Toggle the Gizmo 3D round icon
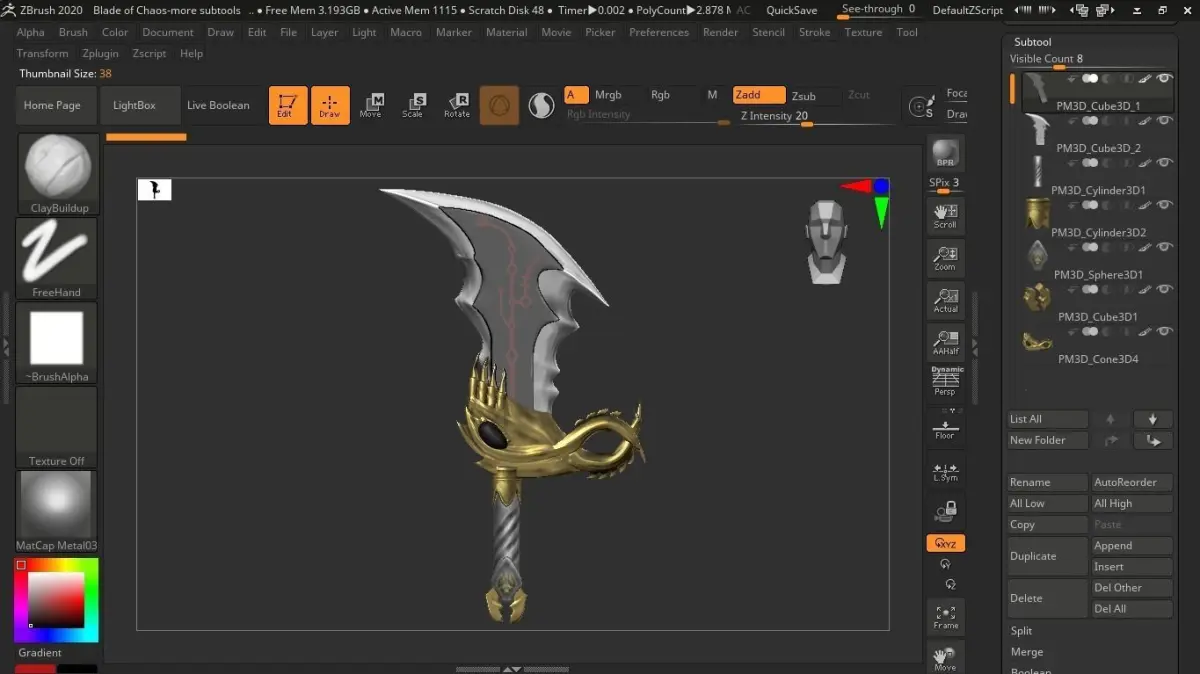Screen dimensions: 1200x674 [x=499, y=105]
